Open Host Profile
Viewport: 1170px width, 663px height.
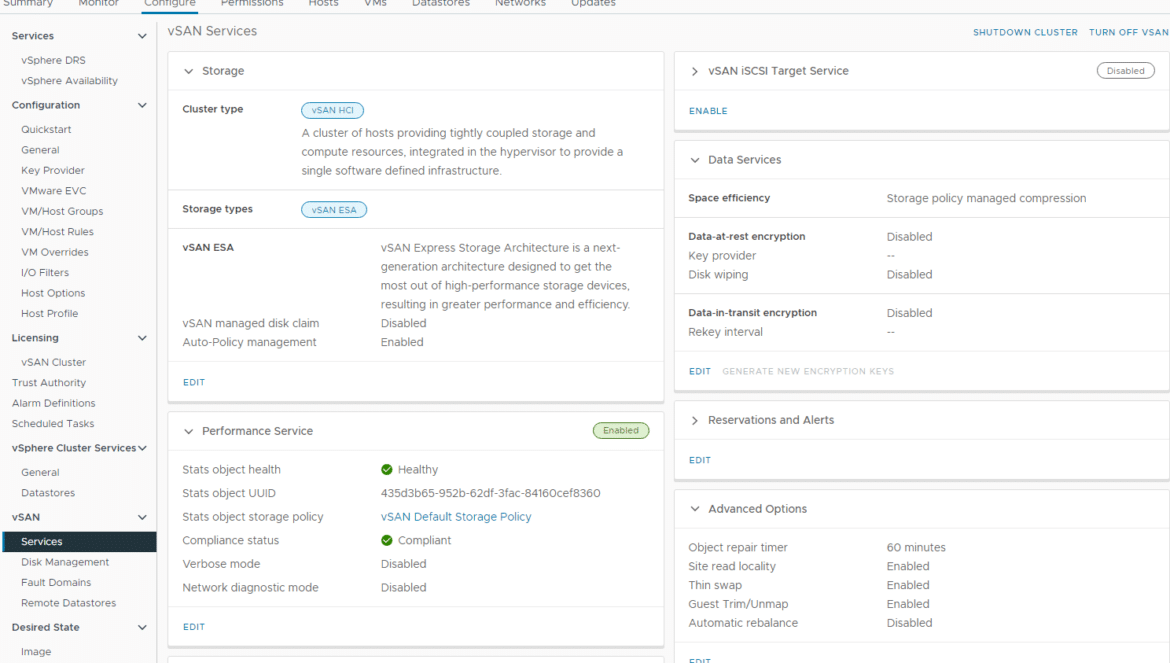point(49,314)
